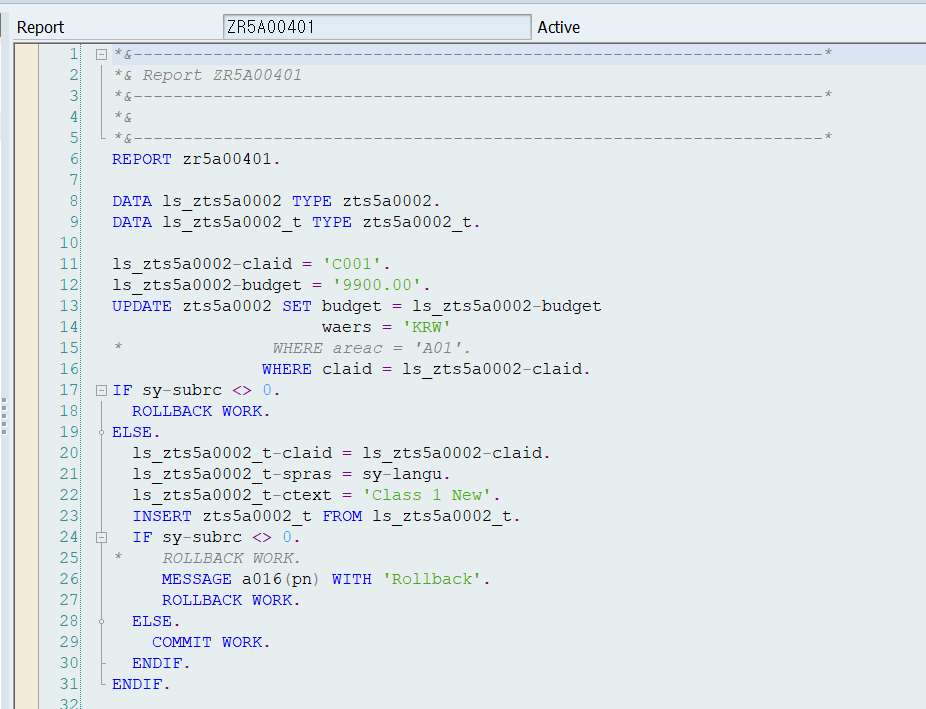Click the 'Class 1 New' literal
This screenshot has height=709, width=926.
426,495
